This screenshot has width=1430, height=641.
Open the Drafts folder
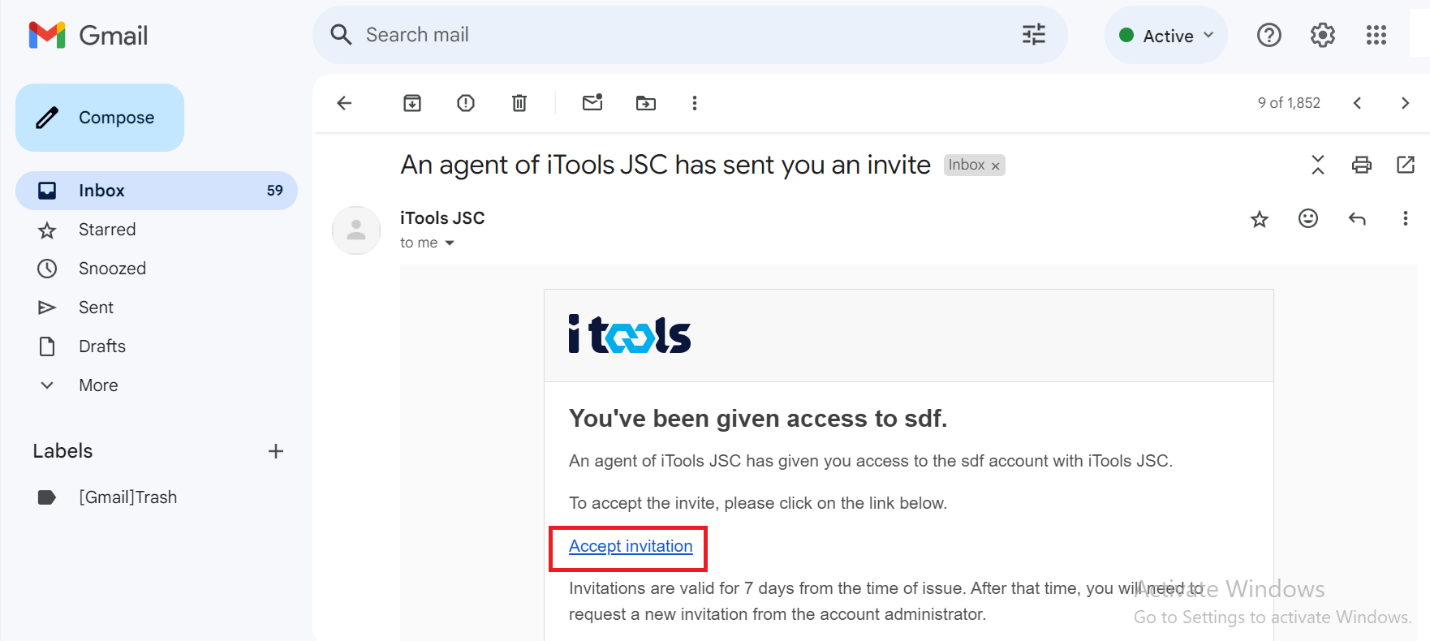point(102,346)
